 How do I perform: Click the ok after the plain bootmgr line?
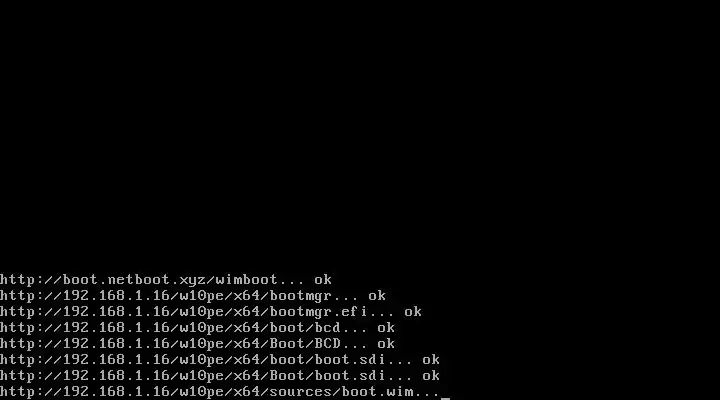[x=377, y=296]
